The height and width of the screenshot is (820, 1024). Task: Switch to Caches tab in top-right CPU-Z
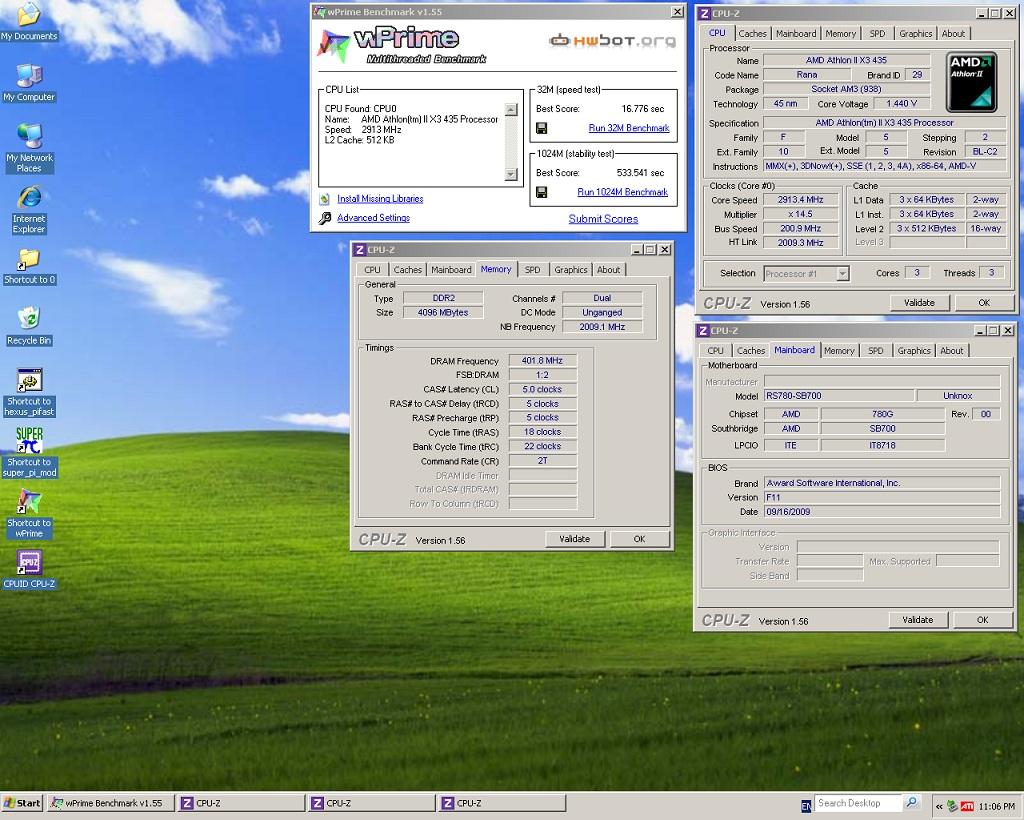point(752,33)
